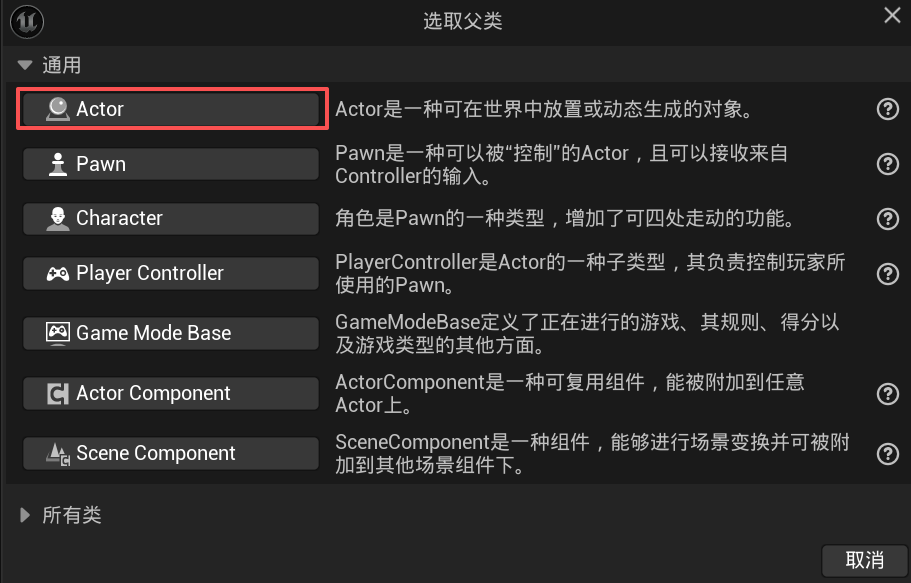Click Scene Component help question mark

[x=887, y=453]
